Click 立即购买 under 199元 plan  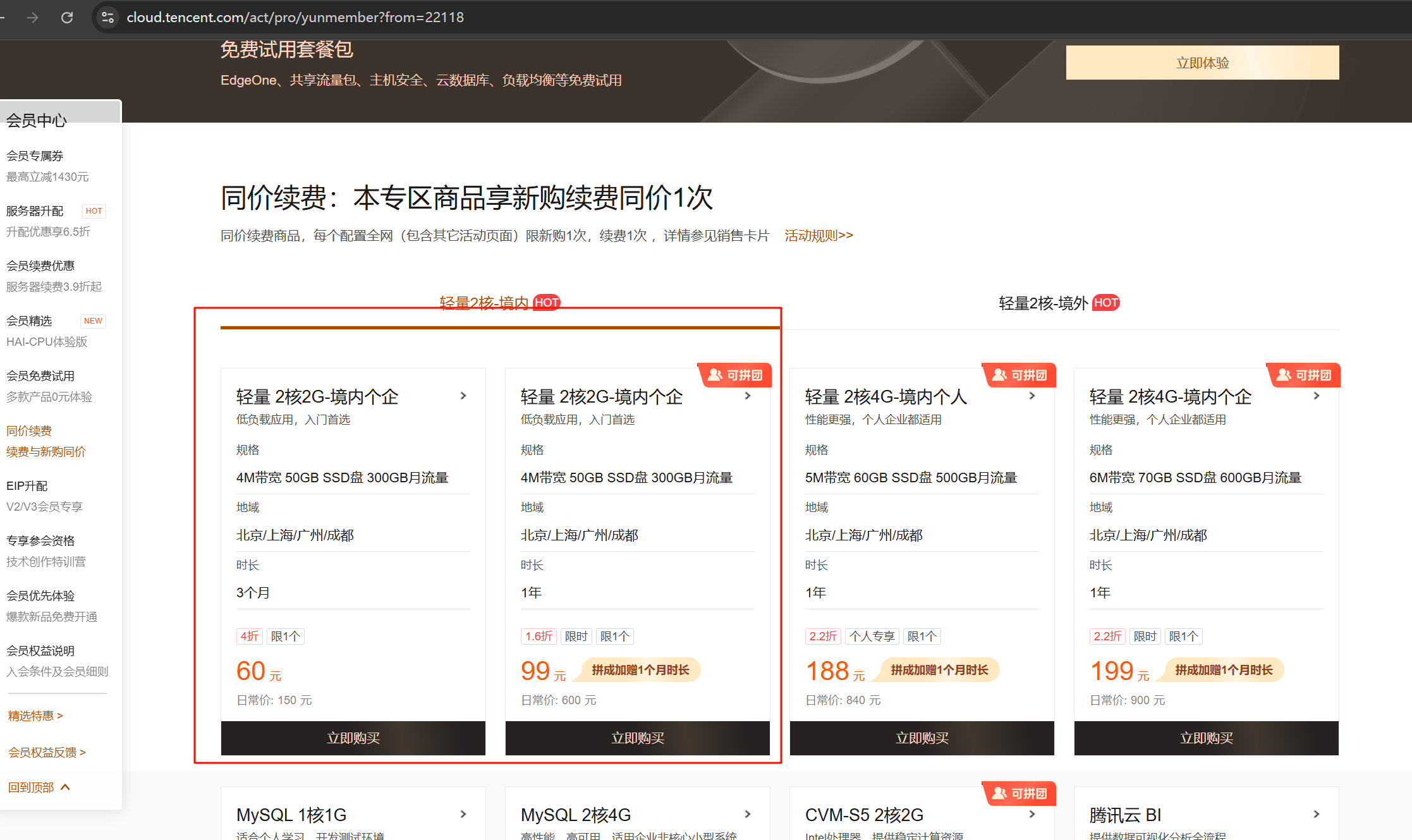click(1207, 738)
